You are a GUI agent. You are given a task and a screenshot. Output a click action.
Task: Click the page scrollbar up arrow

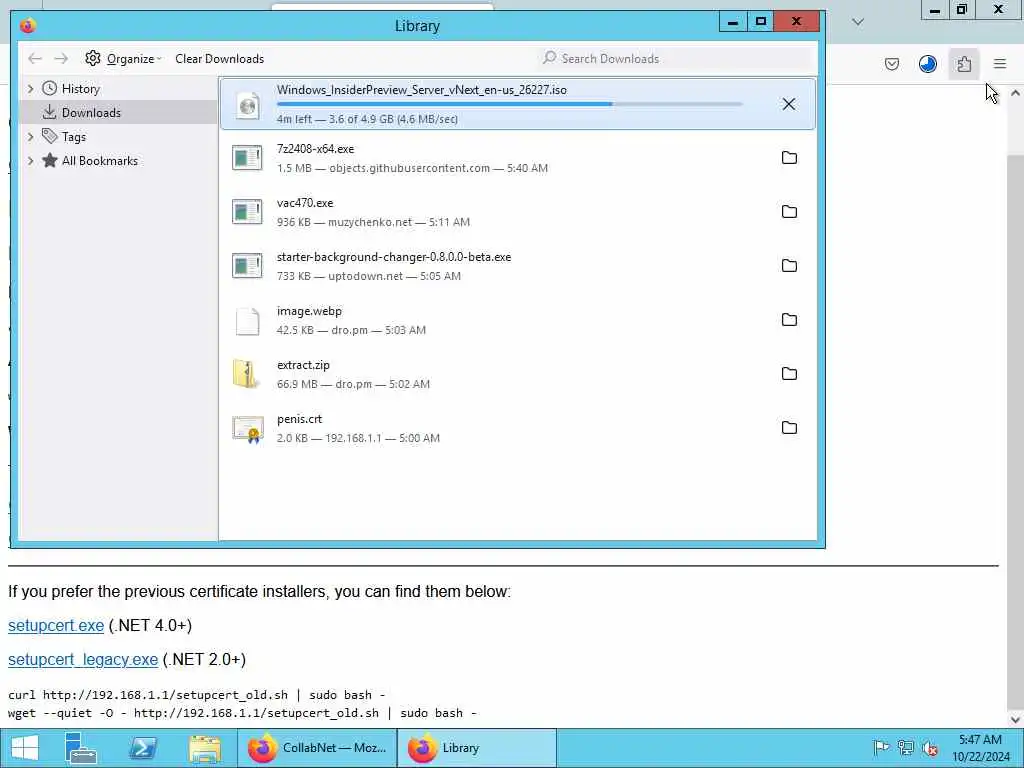point(1015,93)
